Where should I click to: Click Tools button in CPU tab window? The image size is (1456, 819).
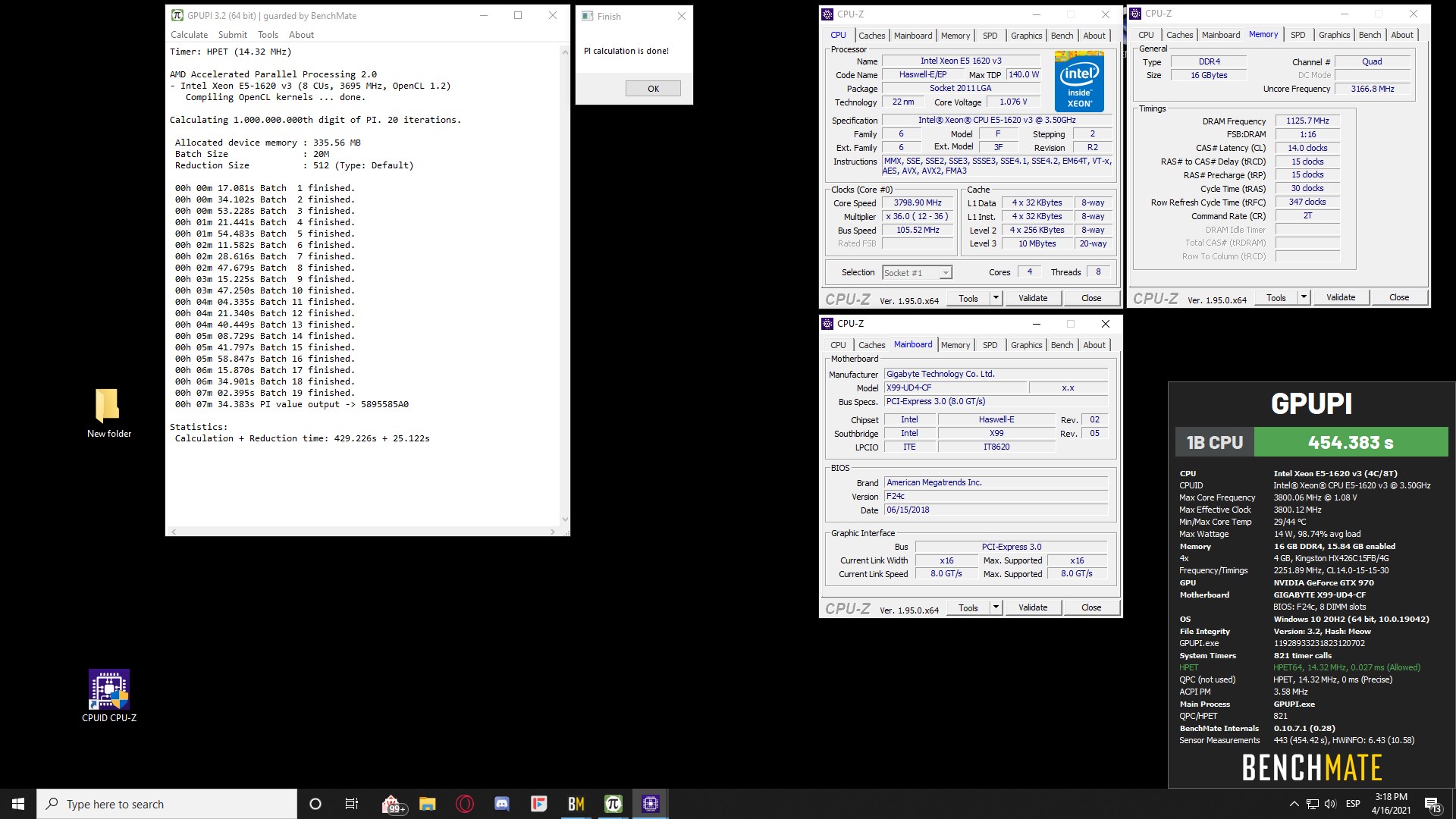pos(968,298)
